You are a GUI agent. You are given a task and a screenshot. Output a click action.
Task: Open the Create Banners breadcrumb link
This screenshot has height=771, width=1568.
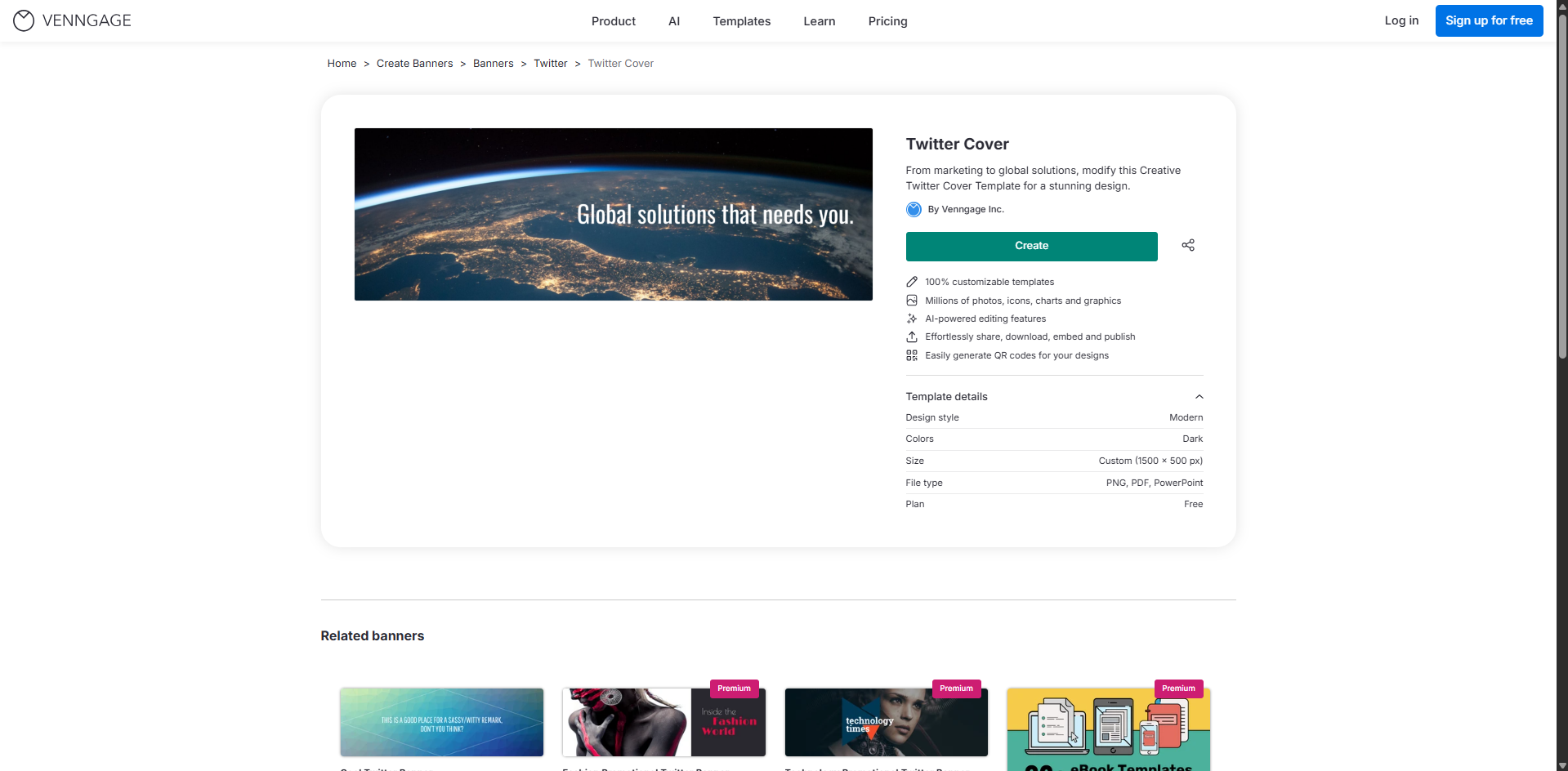coord(414,64)
